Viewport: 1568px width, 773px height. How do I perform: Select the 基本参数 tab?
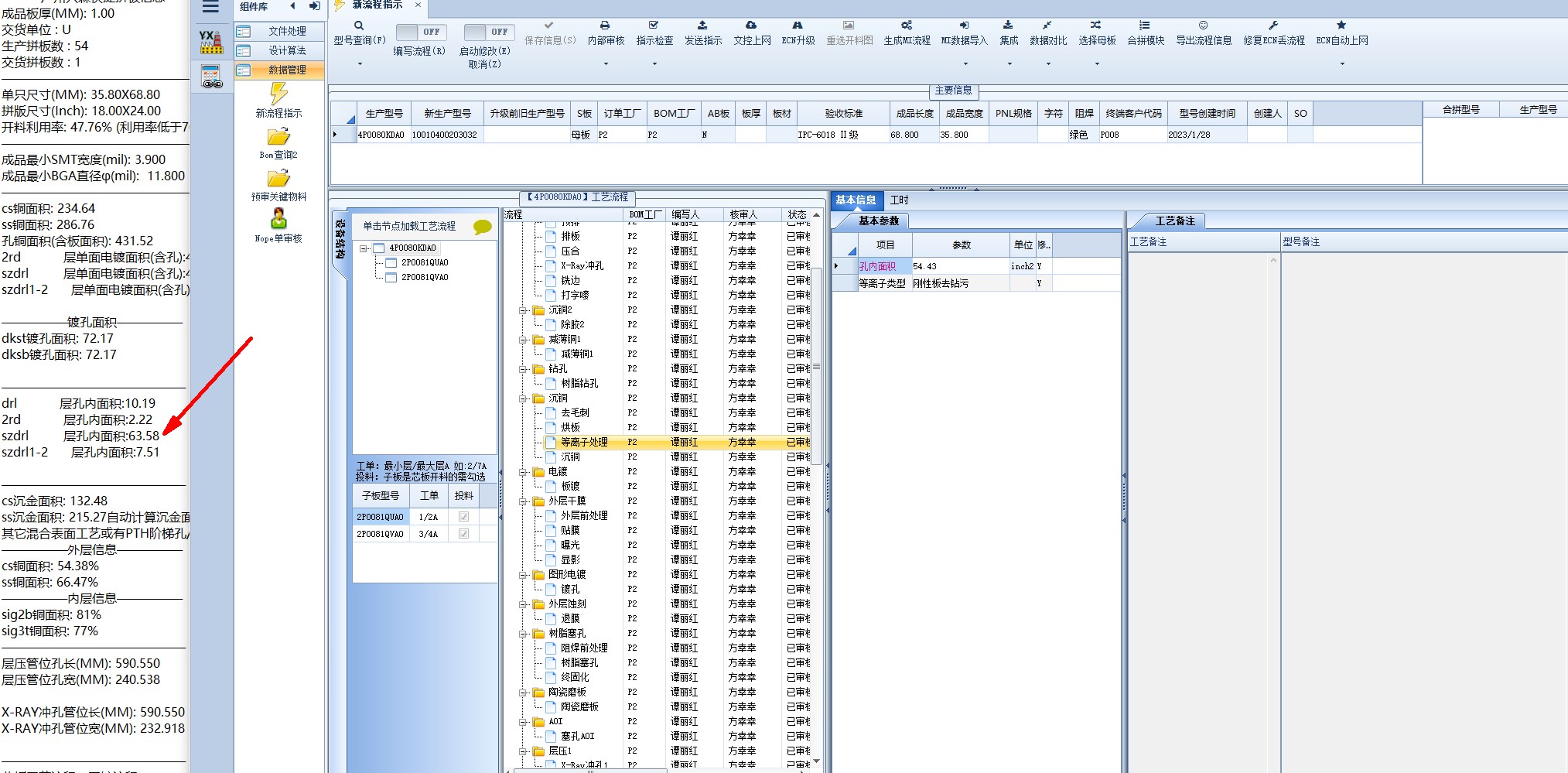coord(878,221)
